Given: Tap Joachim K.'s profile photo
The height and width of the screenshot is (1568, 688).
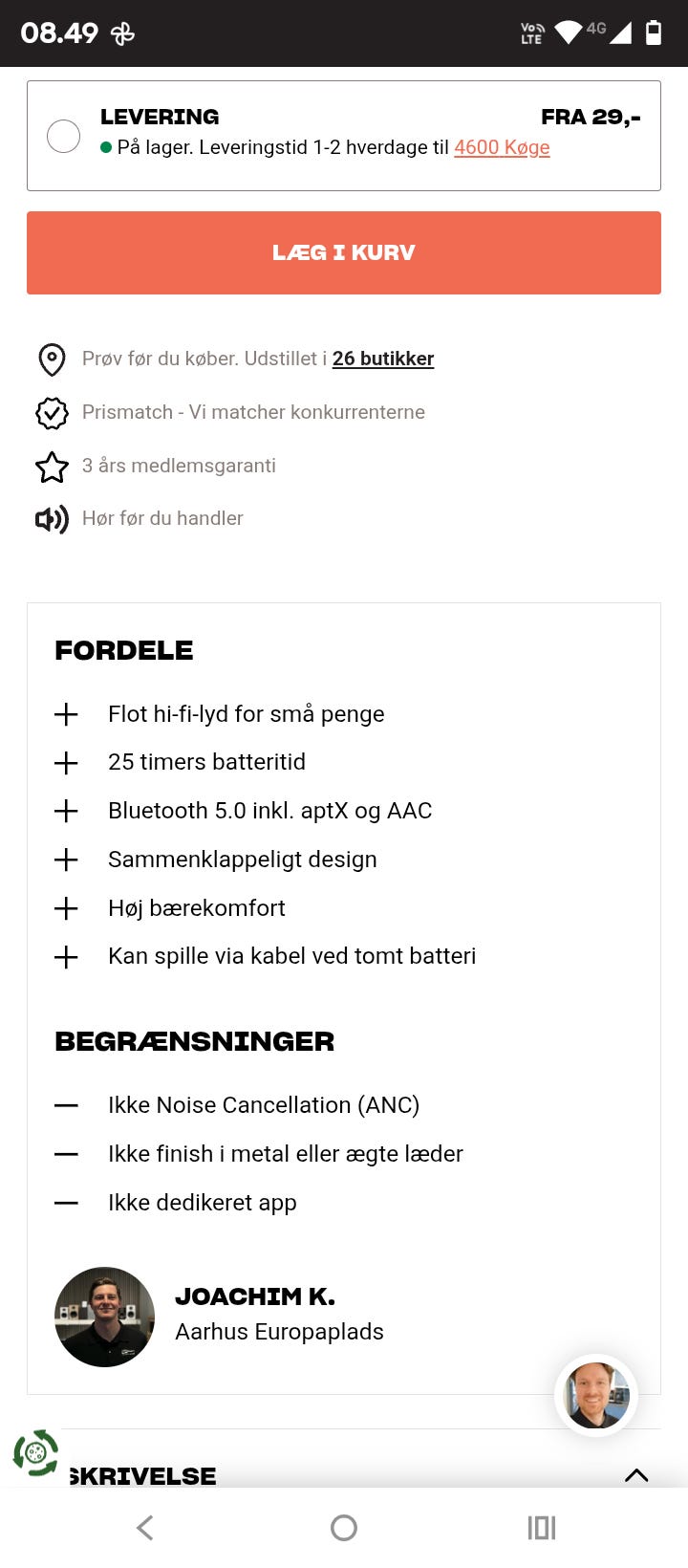Looking at the screenshot, I should coord(104,1317).
